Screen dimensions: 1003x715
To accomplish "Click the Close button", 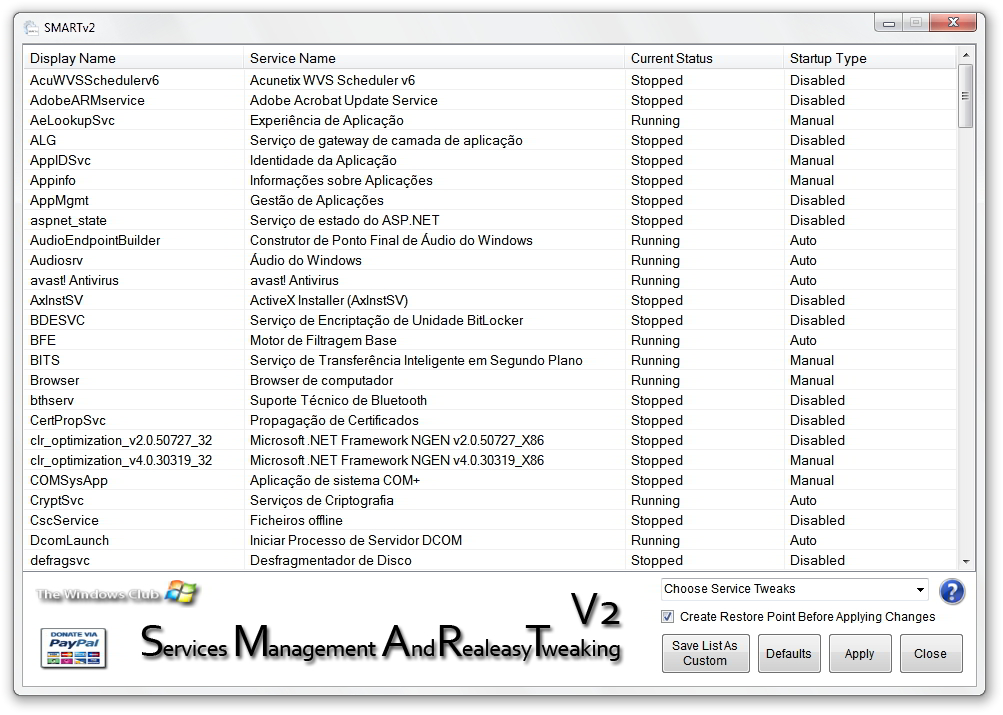I will tap(930, 653).
